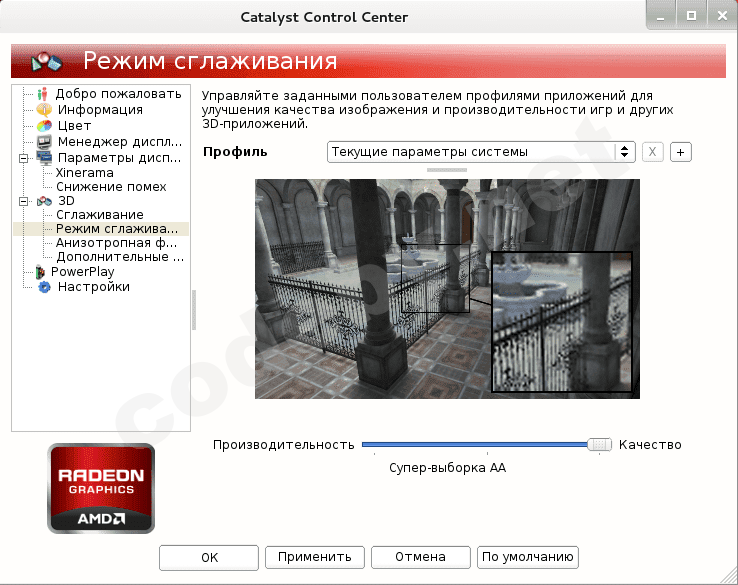The image size is (738, 585).
Task: Click the Настройки gear icon
Action: [x=44, y=287]
